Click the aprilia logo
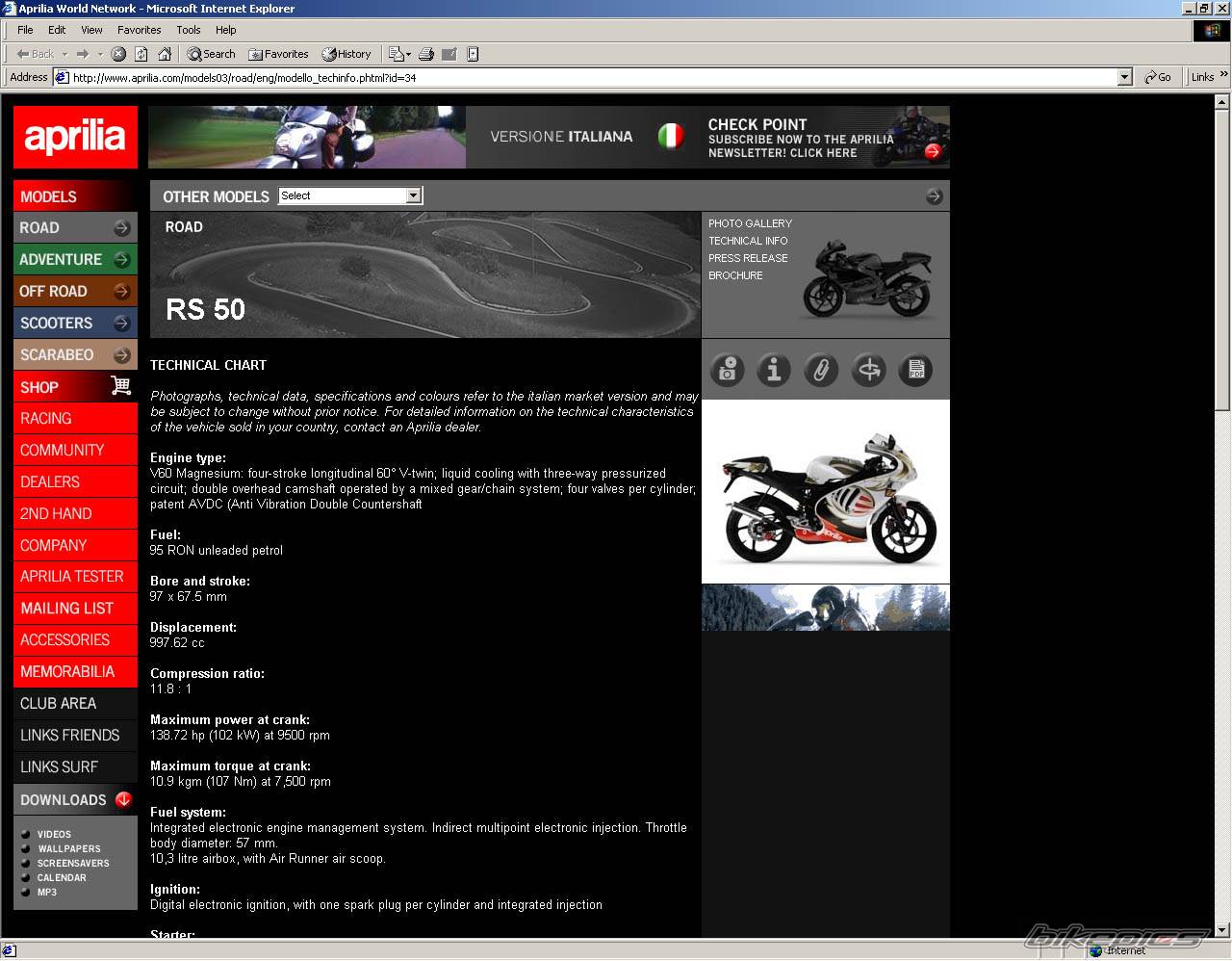The image size is (1232, 961). [x=75, y=137]
